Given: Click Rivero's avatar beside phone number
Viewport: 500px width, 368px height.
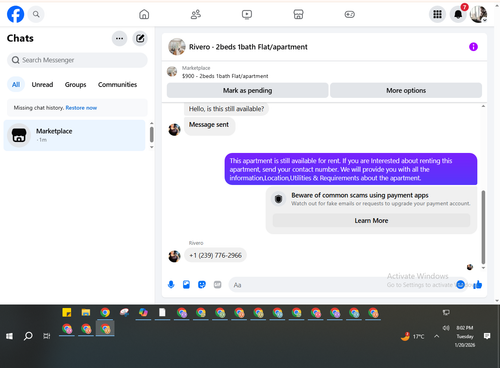Looking at the screenshot, I should click(174, 256).
